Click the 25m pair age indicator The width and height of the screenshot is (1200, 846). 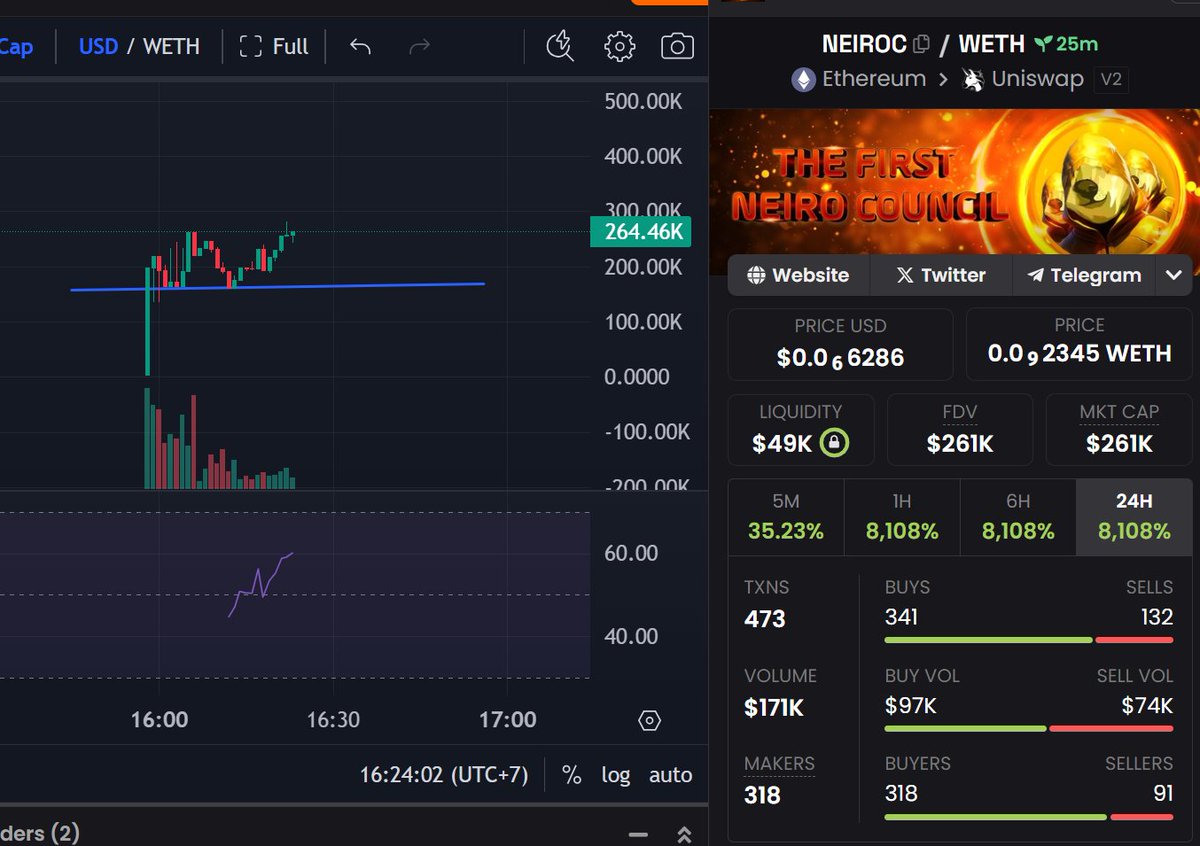tap(1078, 44)
